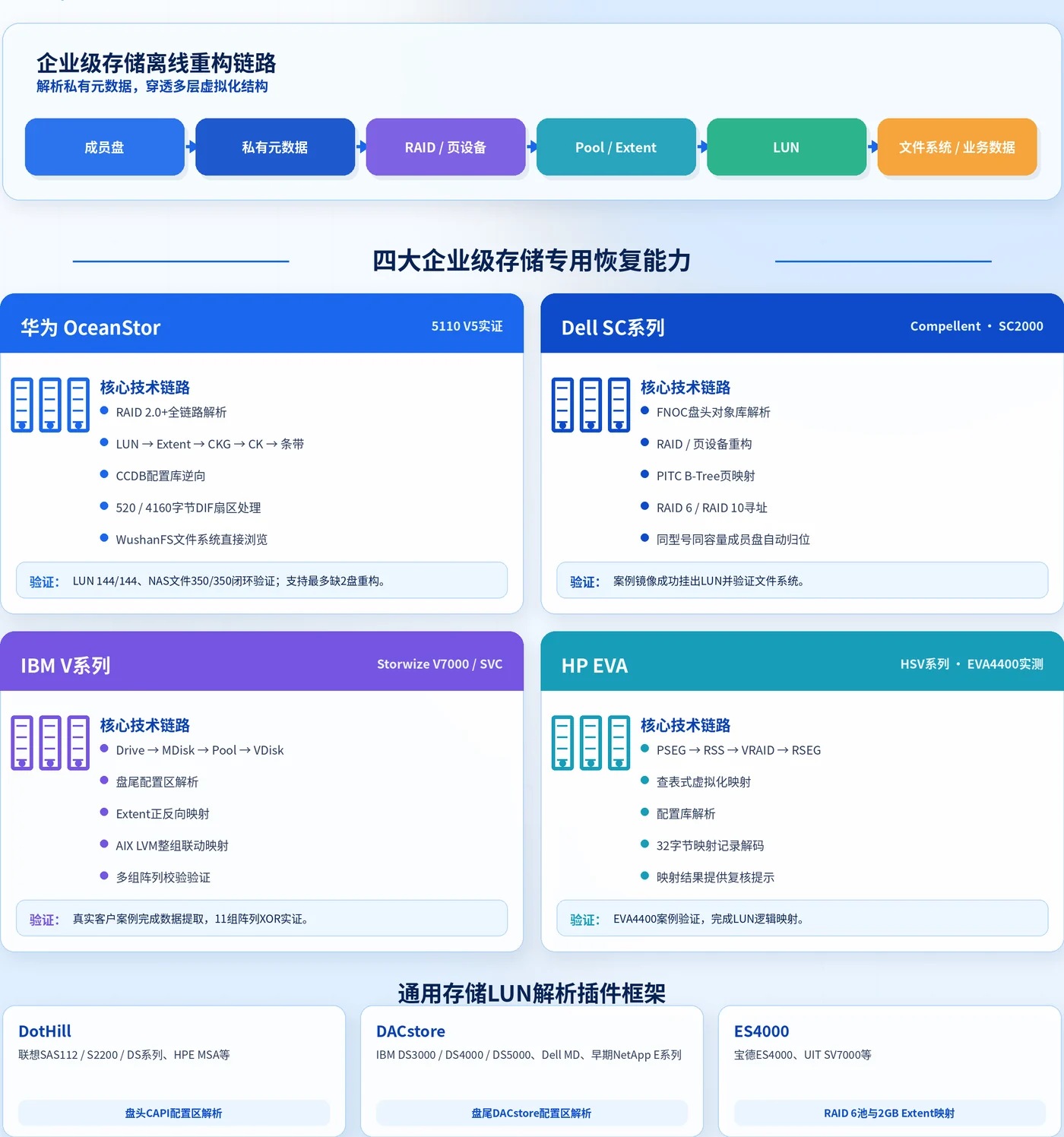Open the ES4000 plugin card title
Image resolution: width=1064 pixels, height=1137 pixels.
tap(762, 1031)
